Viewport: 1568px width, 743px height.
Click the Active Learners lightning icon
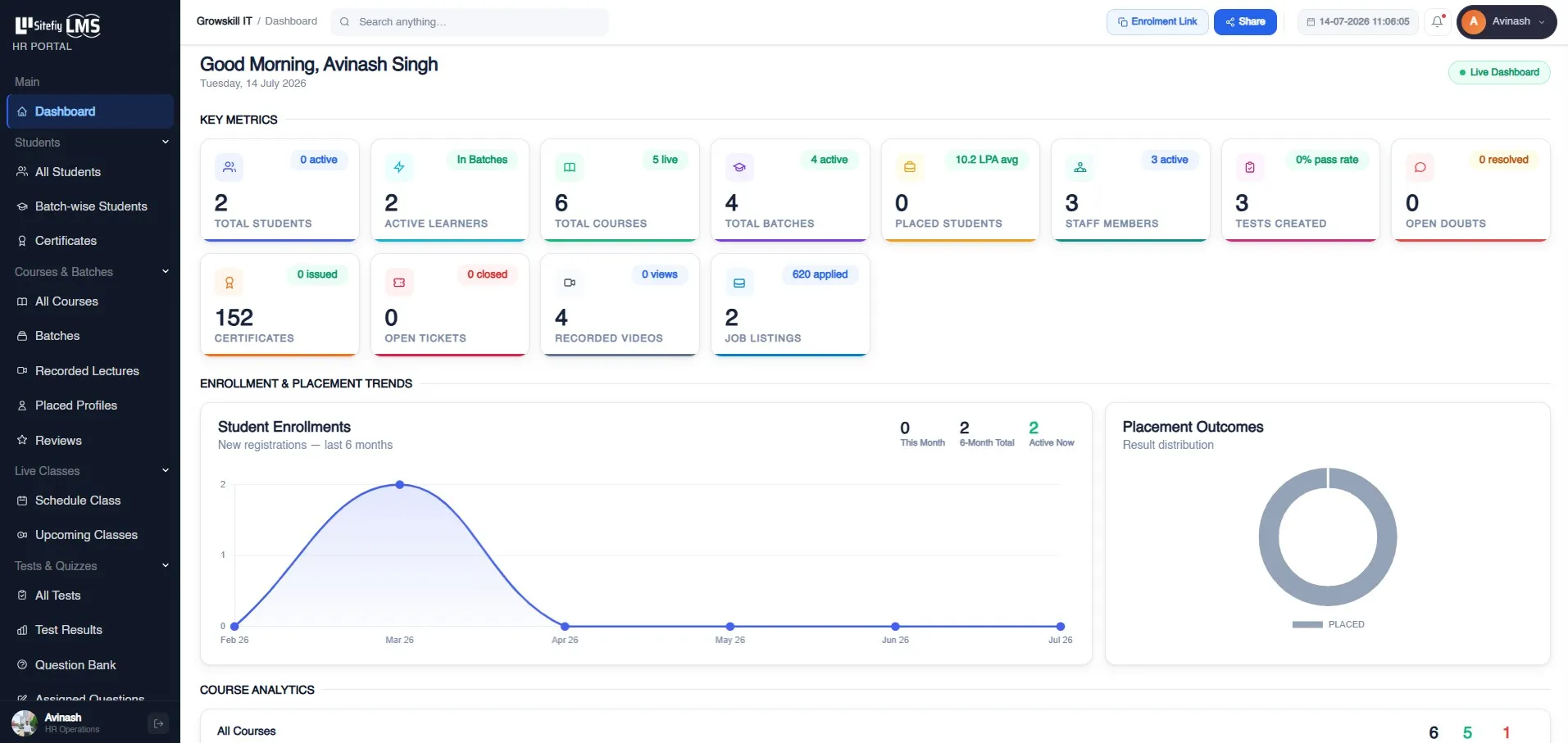(x=399, y=167)
